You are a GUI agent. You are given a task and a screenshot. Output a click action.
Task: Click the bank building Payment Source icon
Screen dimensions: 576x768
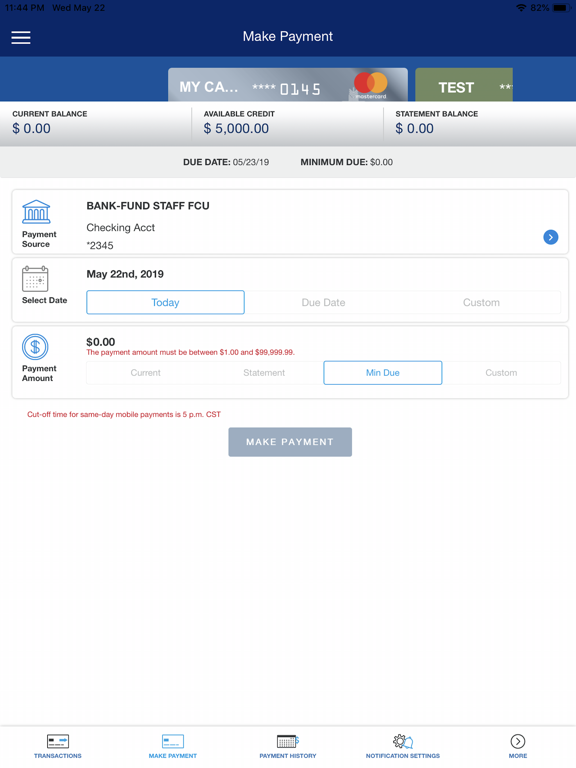(x=36, y=212)
